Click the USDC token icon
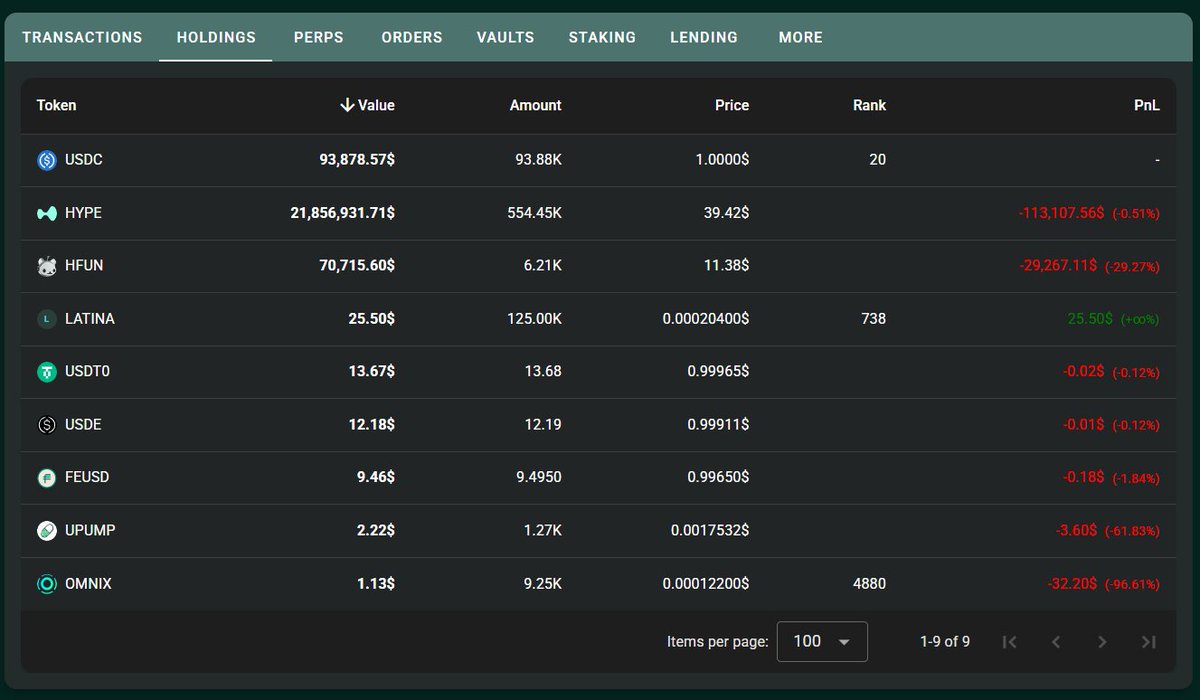The height and width of the screenshot is (700, 1200). click(47, 160)
